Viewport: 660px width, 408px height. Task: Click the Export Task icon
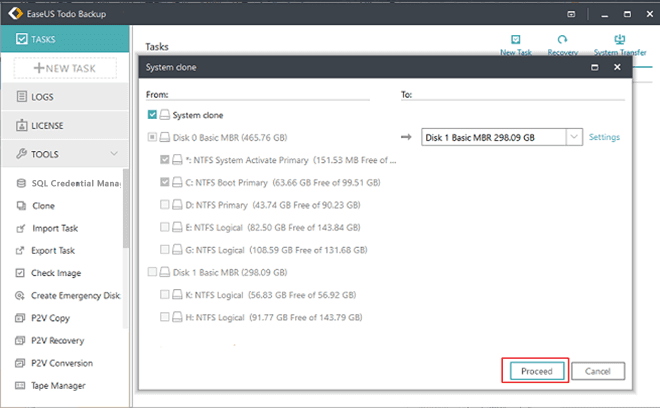pyautogui.click(x=20, y=251)
